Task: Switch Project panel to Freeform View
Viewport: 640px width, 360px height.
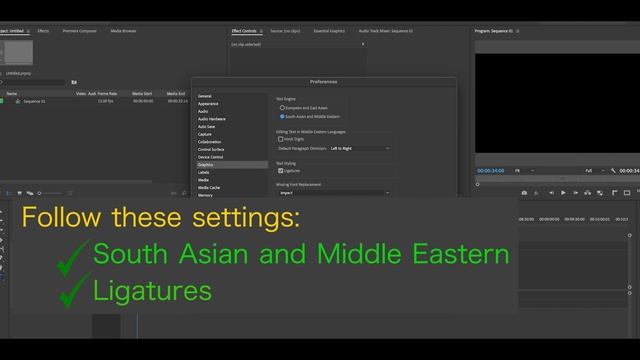Action: pos(30,193)
